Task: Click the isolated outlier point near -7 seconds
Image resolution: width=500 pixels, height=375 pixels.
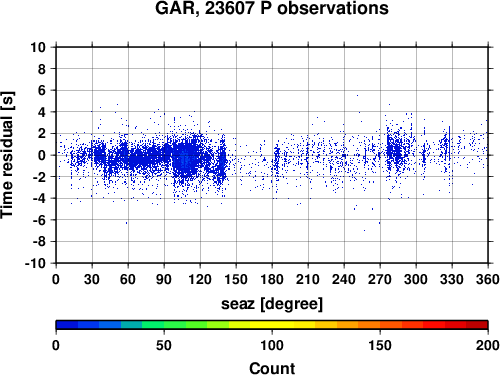Action: click(364, 230)
